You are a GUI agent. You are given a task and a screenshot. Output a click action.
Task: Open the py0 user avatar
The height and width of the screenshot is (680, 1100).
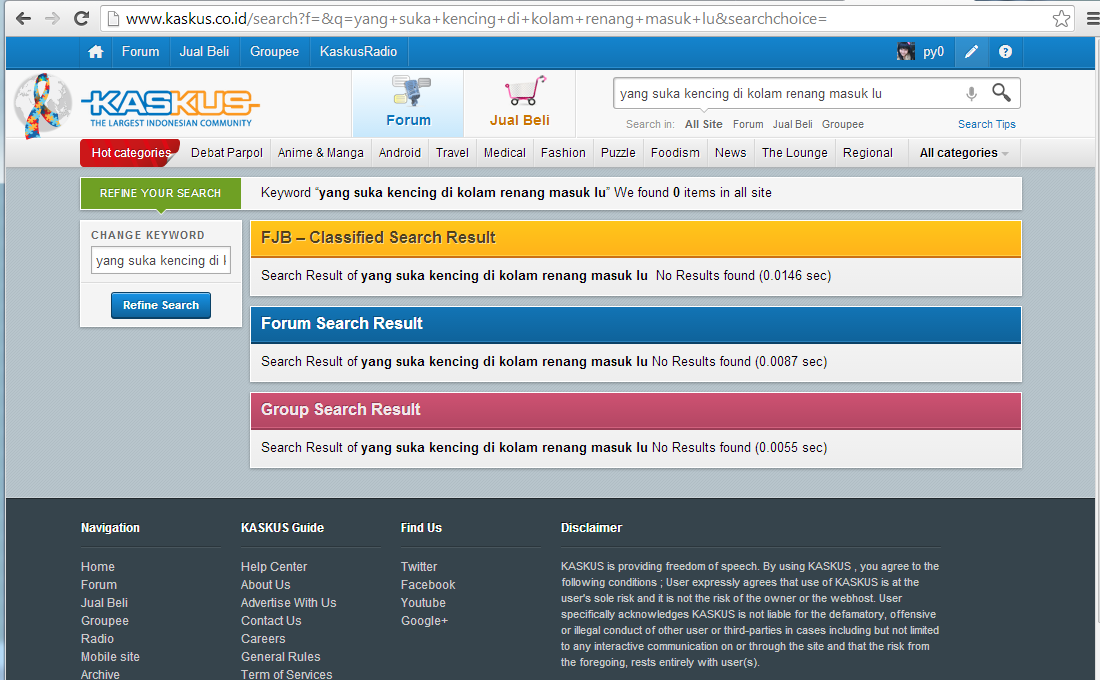pyautogui.click(x=906, y=52)
